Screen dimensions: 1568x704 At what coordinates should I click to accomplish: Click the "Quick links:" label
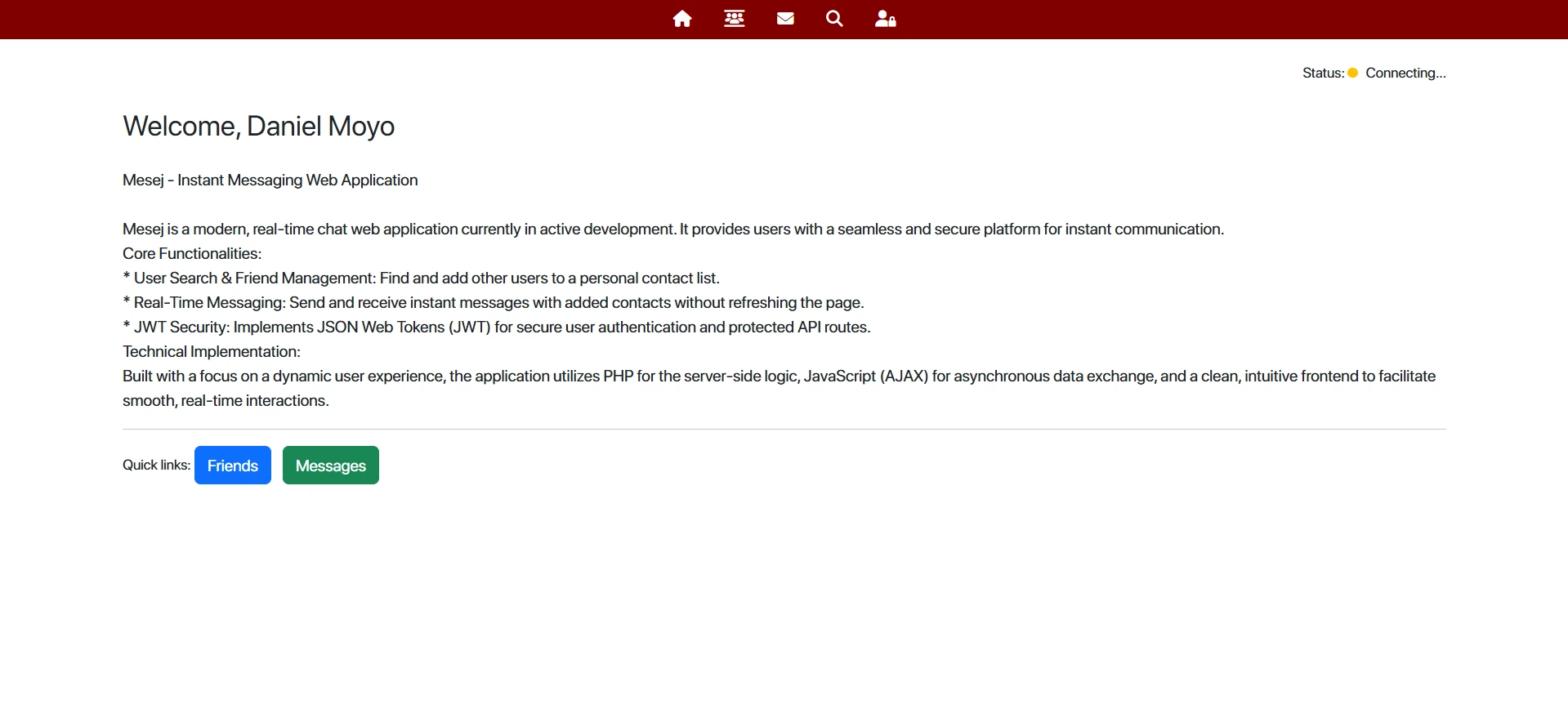pos(156,465)
